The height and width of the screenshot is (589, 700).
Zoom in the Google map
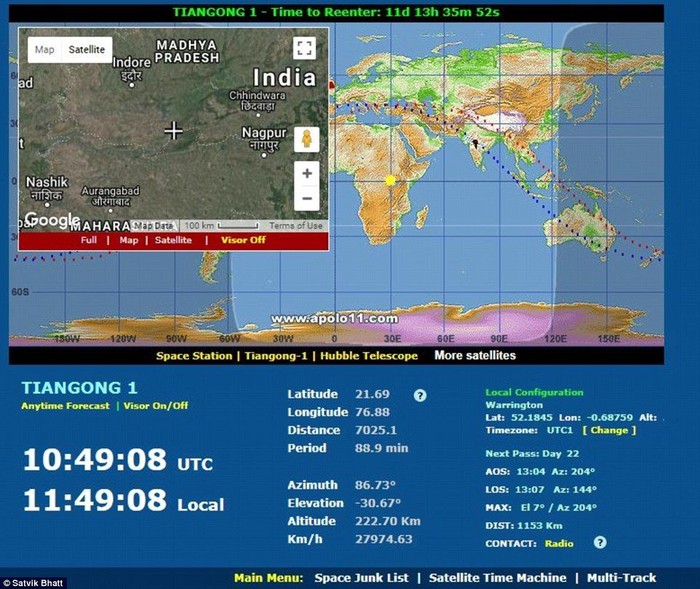point(307,173)
